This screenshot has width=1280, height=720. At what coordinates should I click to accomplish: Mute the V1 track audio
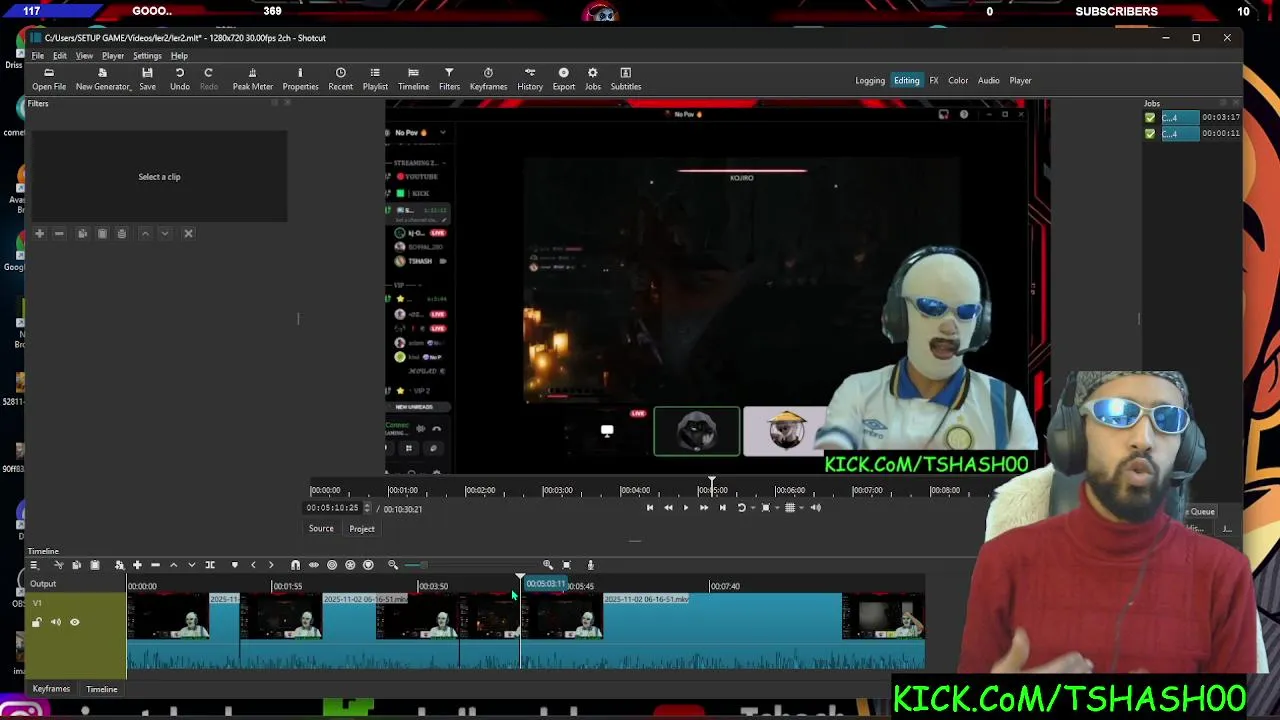[x=56, y=622]
